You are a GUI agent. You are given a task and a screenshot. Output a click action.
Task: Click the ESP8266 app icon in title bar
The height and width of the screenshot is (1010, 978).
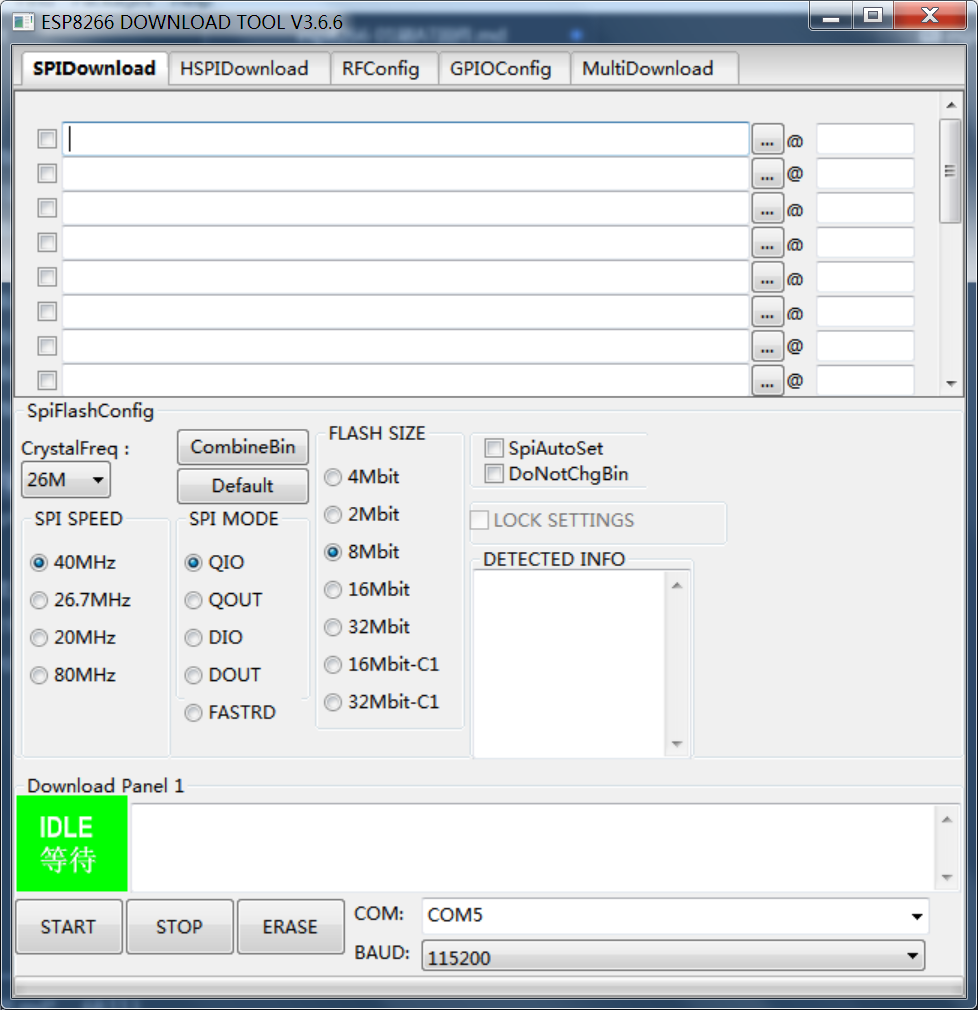coord(23,22)
